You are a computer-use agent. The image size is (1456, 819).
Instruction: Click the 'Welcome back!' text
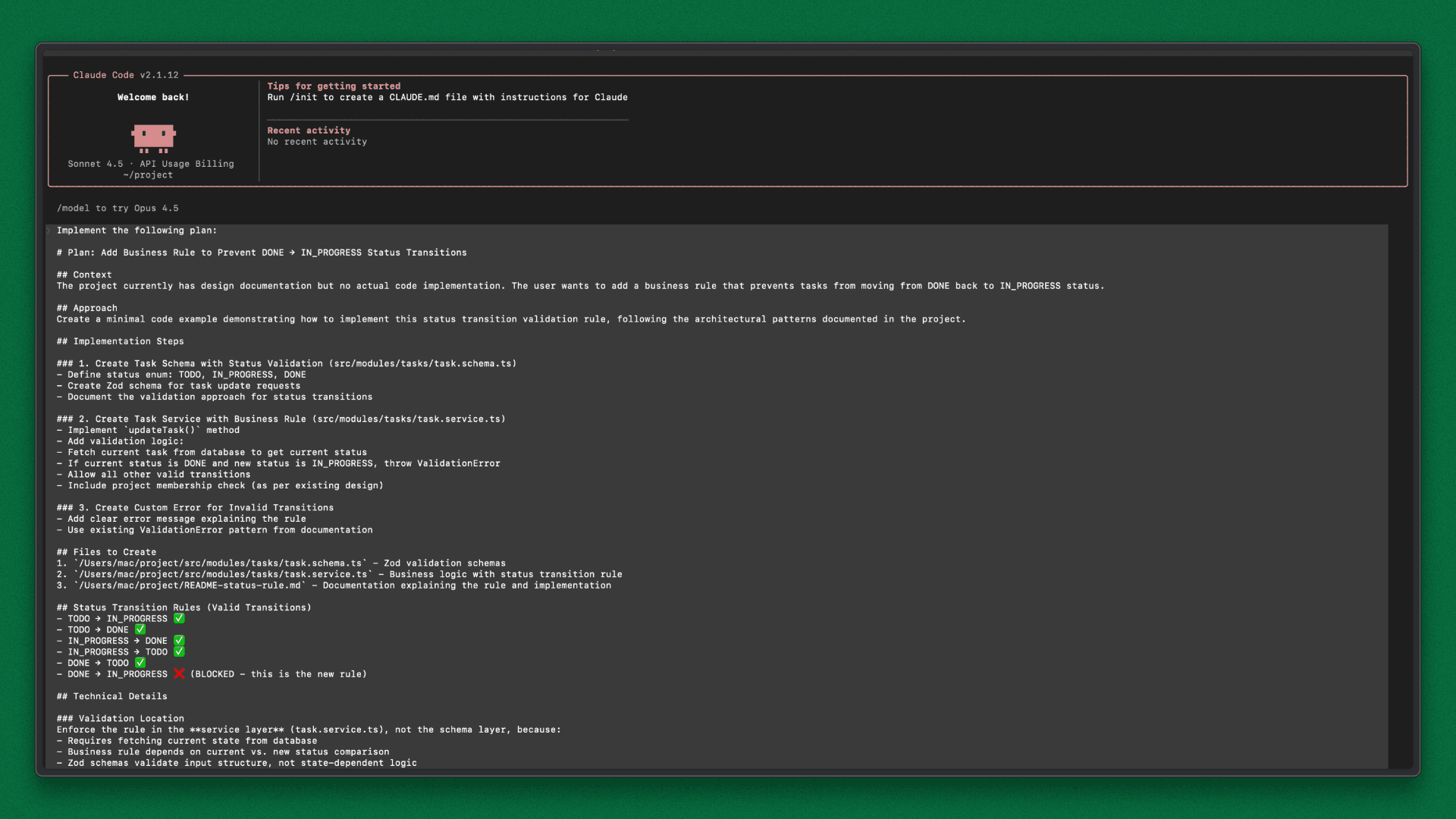(153, 97)
